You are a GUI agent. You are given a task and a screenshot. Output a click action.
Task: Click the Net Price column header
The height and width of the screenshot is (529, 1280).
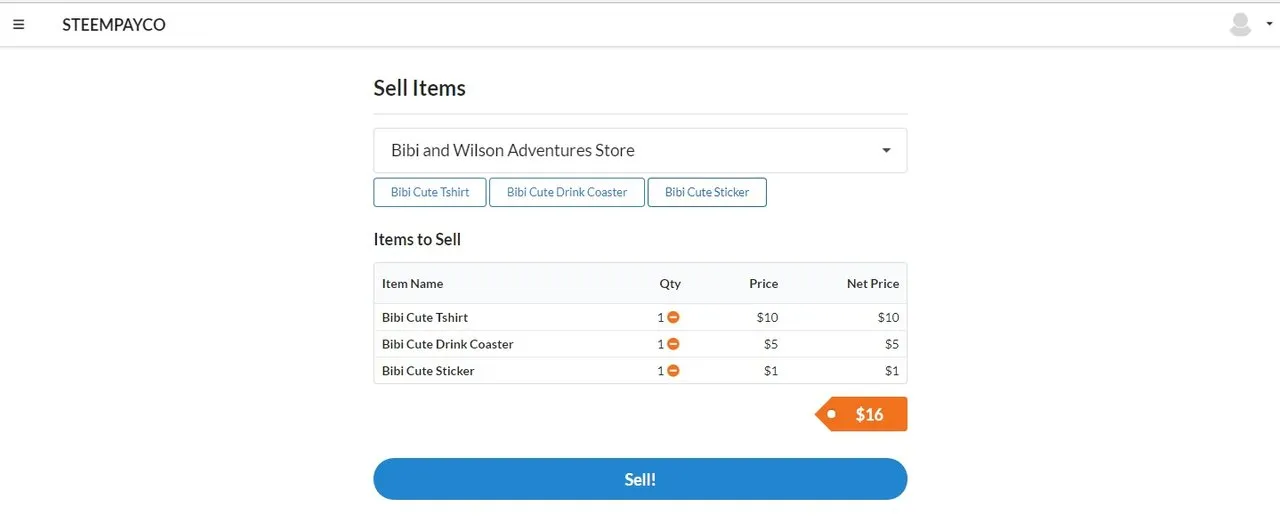[872, 284]
